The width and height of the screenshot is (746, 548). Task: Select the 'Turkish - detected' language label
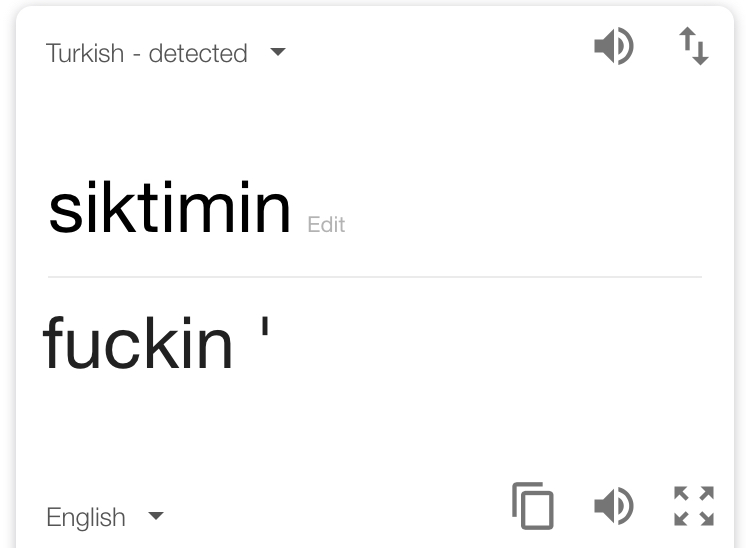point(147,53)
